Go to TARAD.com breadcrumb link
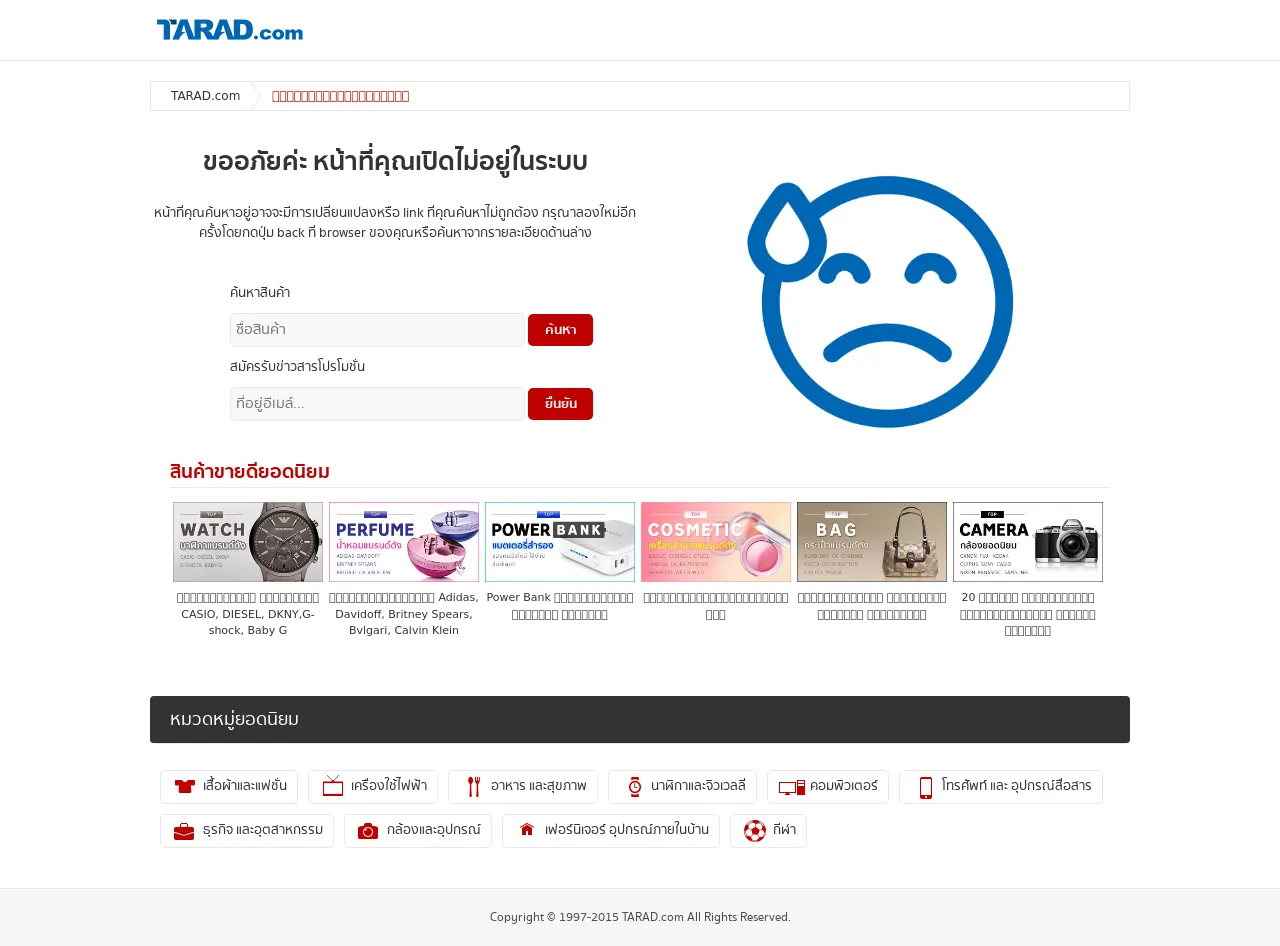Screen dimensions: 1280x946 [x=205, y=96]
